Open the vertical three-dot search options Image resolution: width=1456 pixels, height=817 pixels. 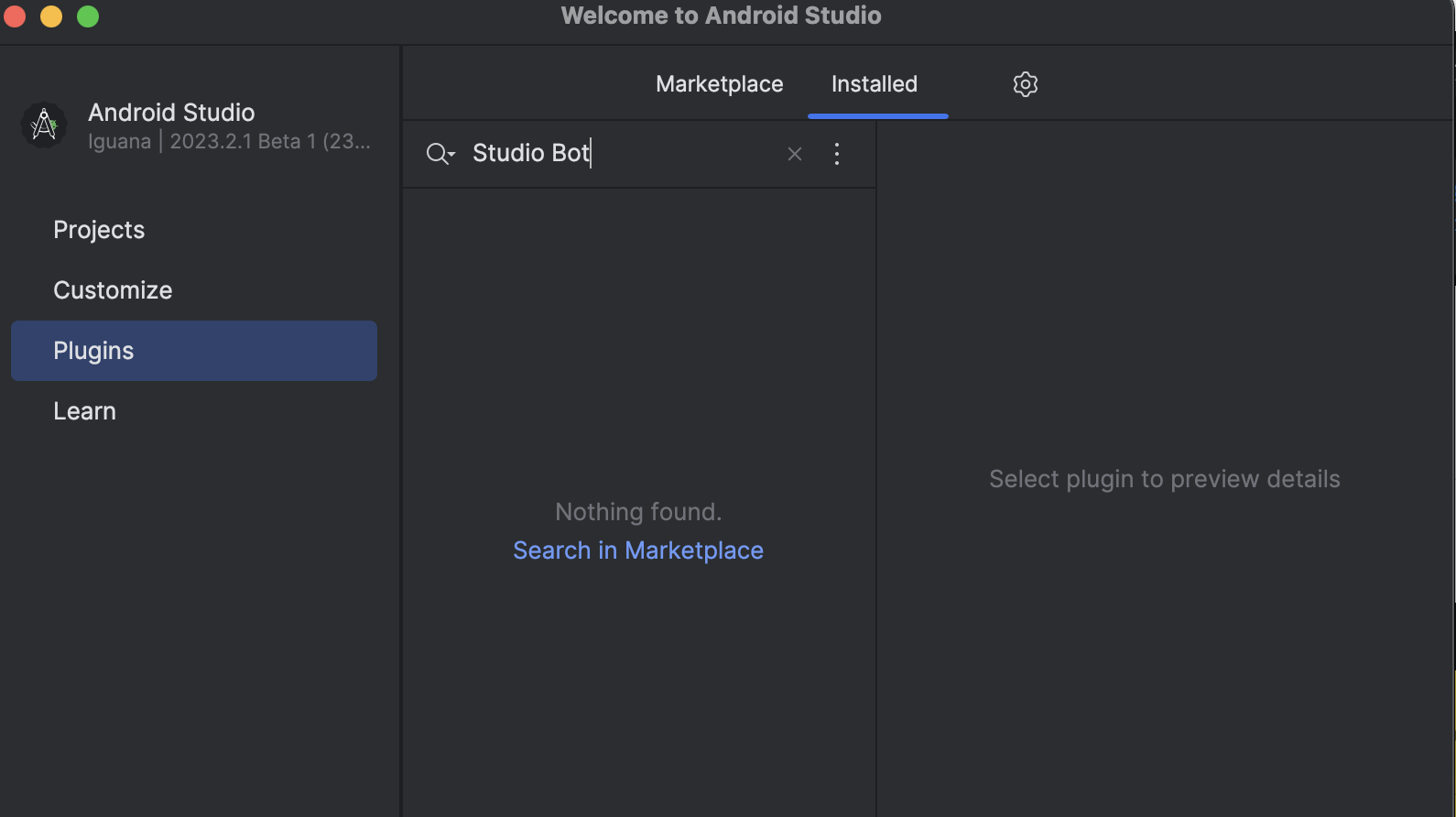(x=836, y=154)
